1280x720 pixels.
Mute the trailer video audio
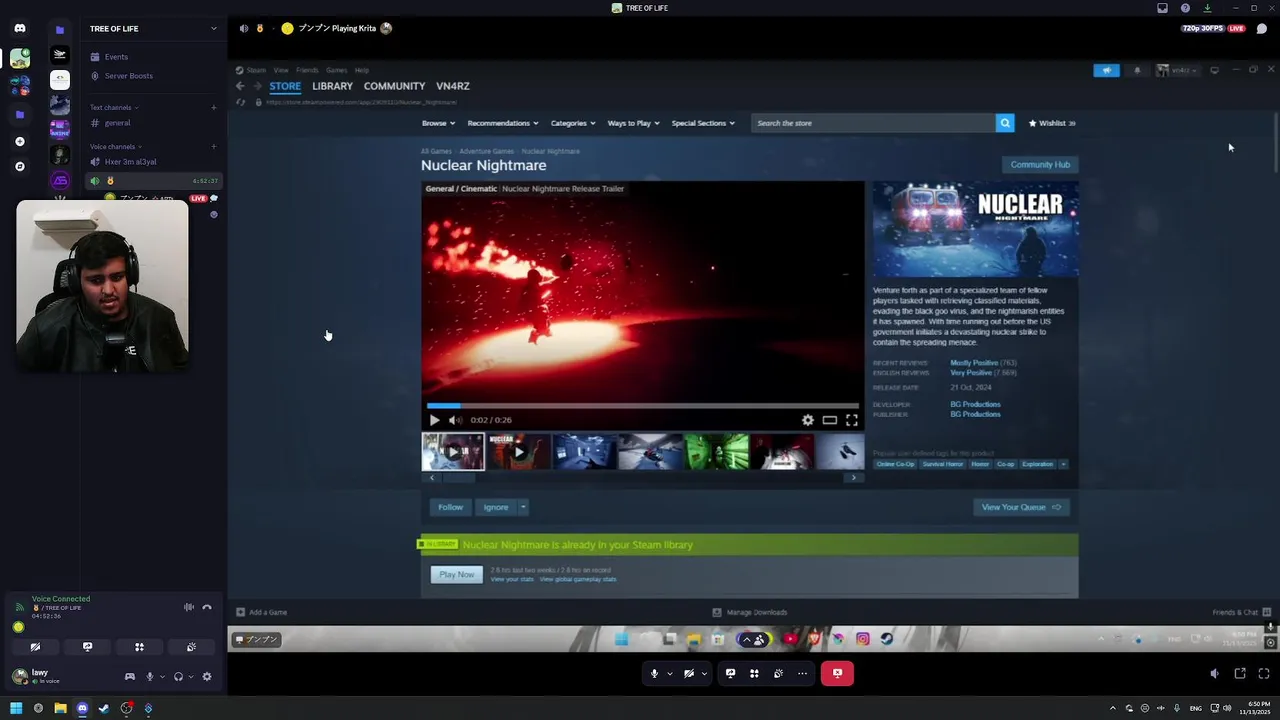(x=454, y=420)
